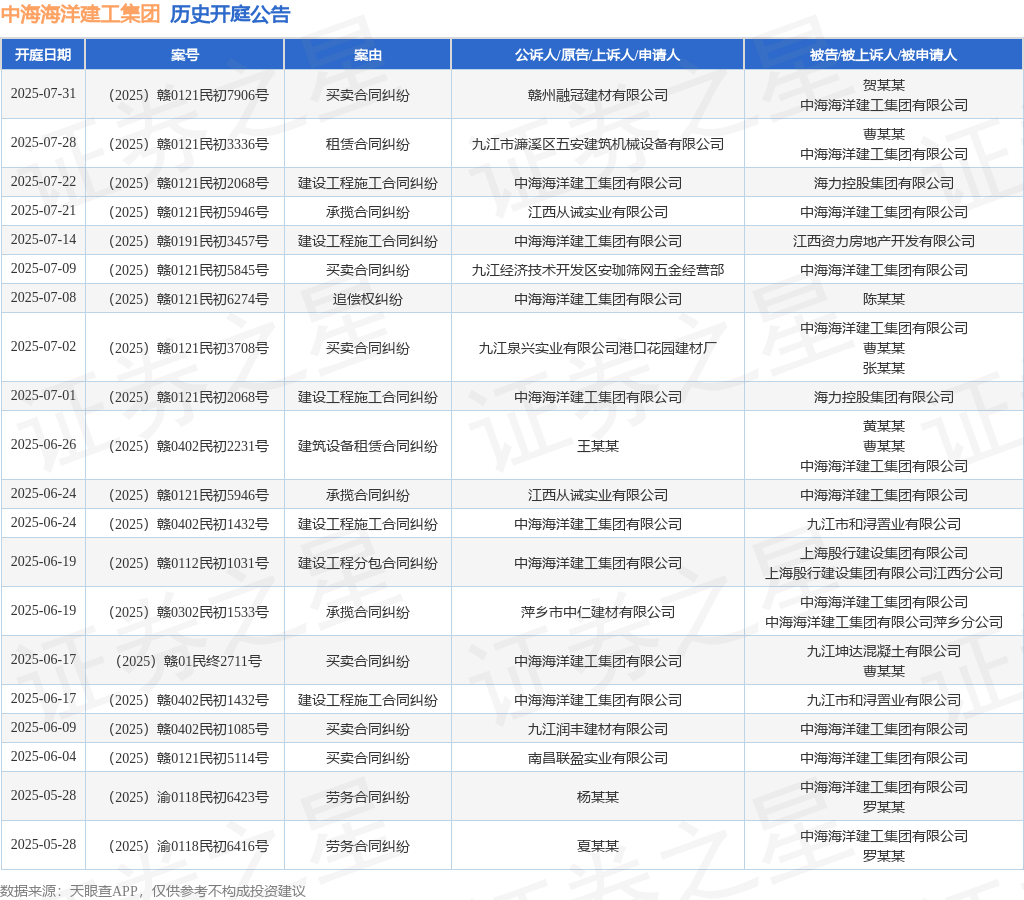The width and height of the screenshot is (1024, 900).
Task: Click the 数据来源 footer note
Action: [x=153, y=891]
